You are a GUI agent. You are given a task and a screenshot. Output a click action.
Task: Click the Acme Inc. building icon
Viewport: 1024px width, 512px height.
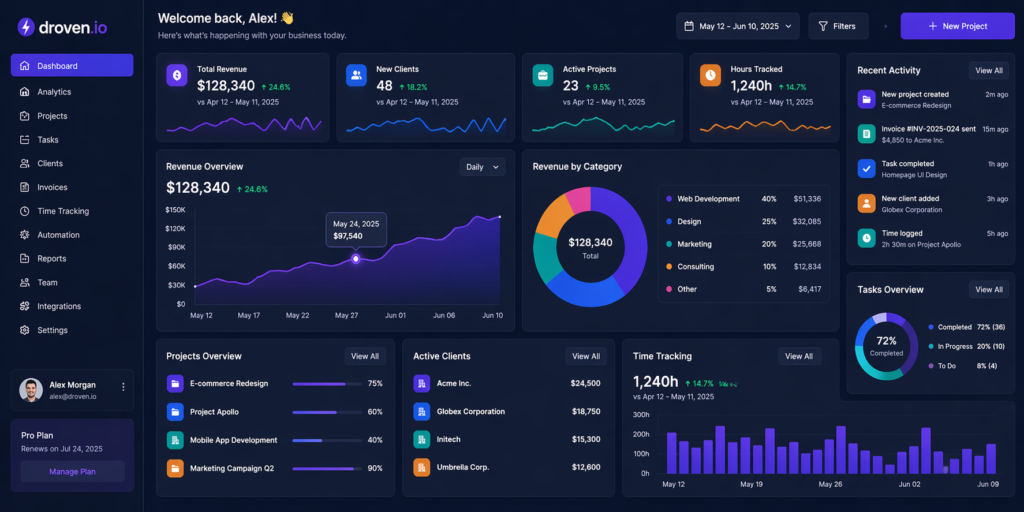421,383
